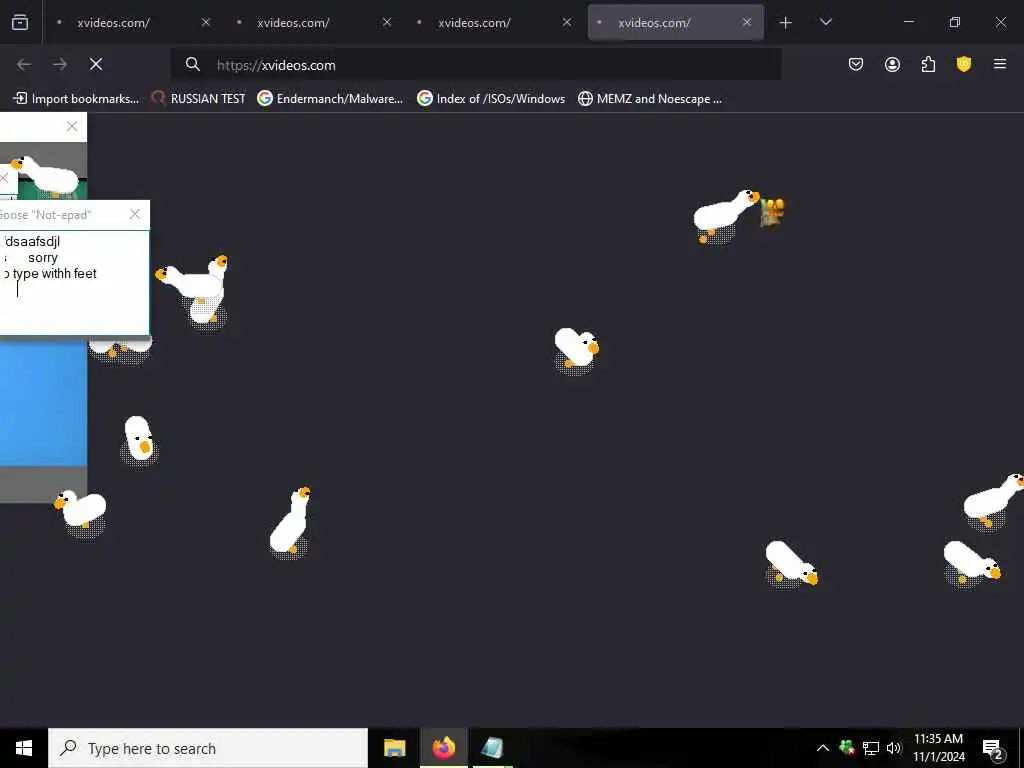Open the yellow shield extension icon
Image resolution: width=1024 pixels, height=768 pixels.
click(x=964, y=64)
